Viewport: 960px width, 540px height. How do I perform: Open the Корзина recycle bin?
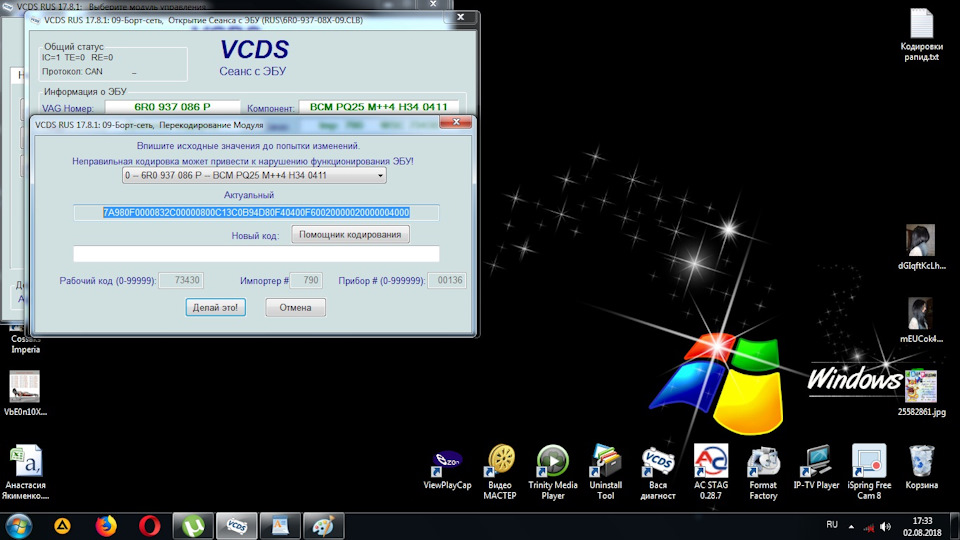(x=921, y=468)
